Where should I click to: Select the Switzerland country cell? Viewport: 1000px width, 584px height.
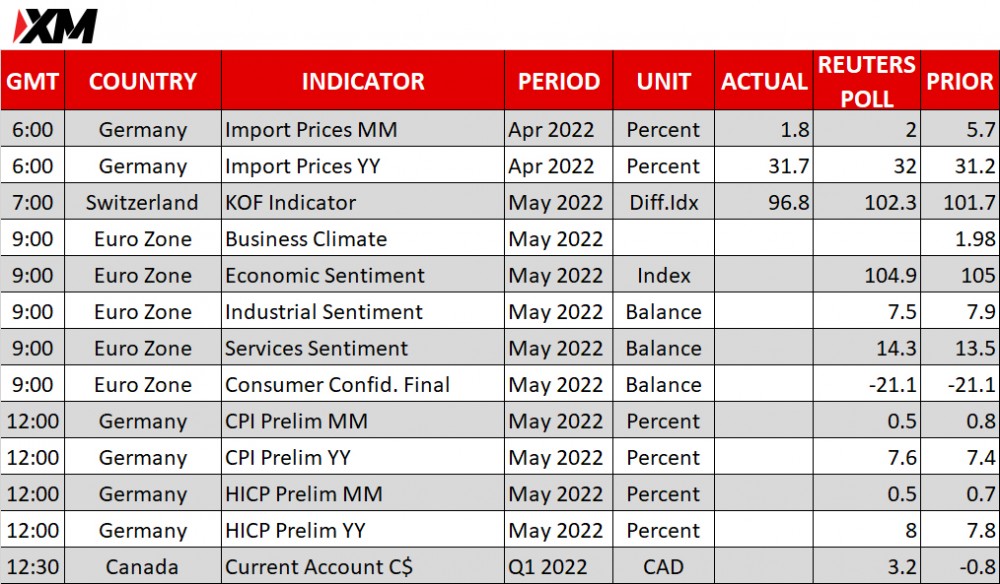143,202
